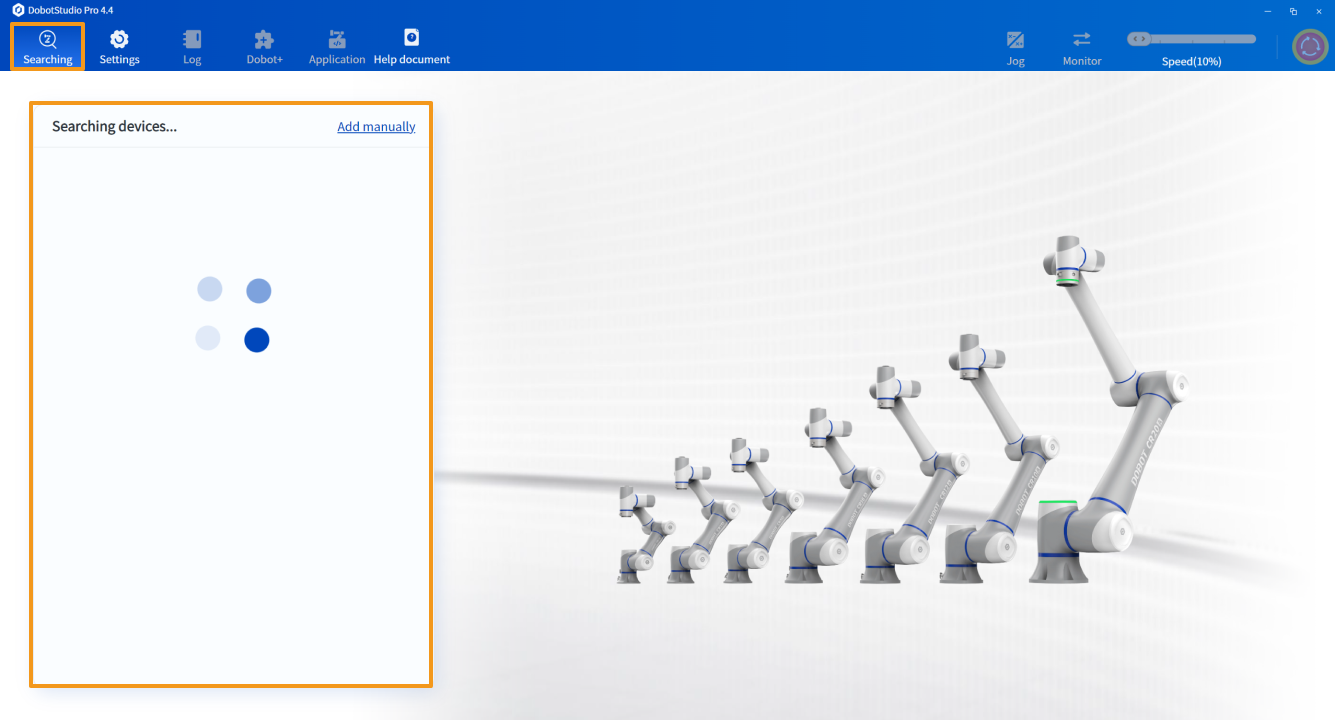Viewport: 1335px width, 721px height.
Task: View the Log panel
Action: pyautogui.click(x=191, y=46)
